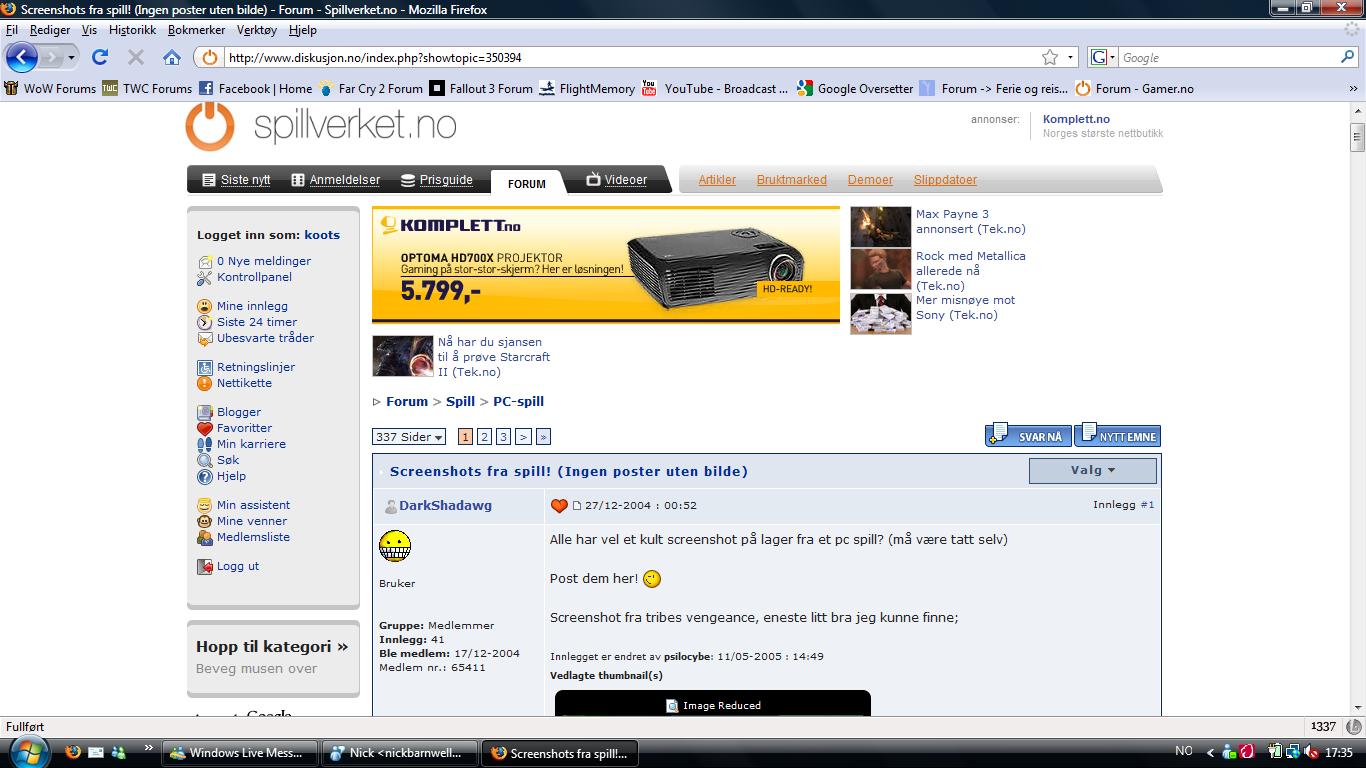Select the FORUM tab
This screenshot has height=768, width=1366.
[527, 183]
